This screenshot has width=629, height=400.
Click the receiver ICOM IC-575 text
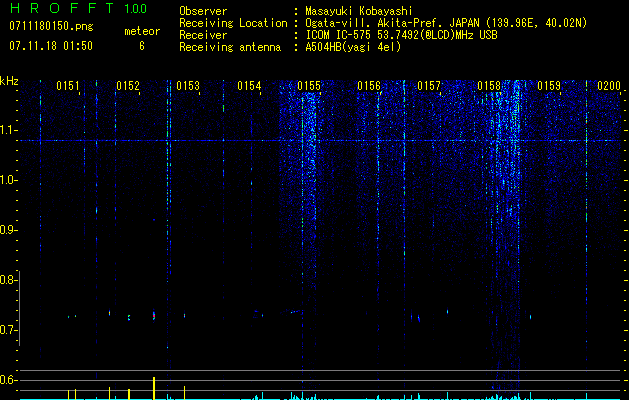401,35
